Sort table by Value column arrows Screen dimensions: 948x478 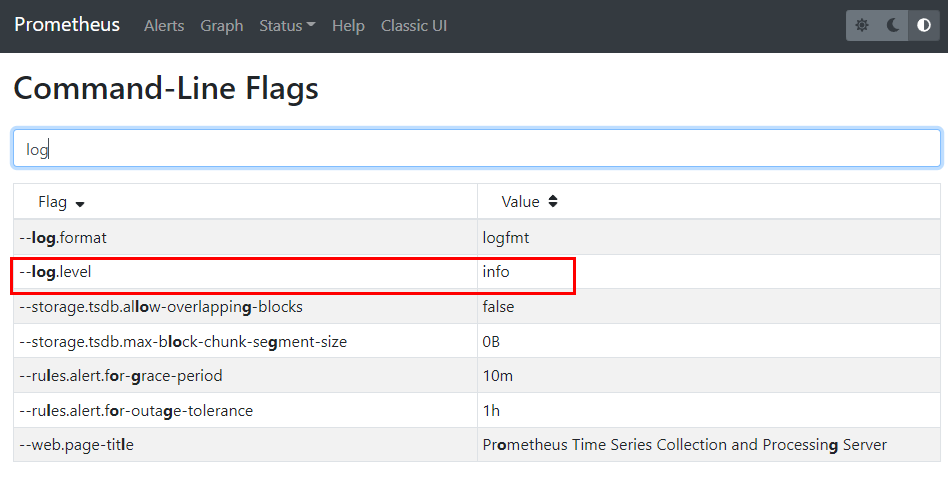[x=553, y=202]
